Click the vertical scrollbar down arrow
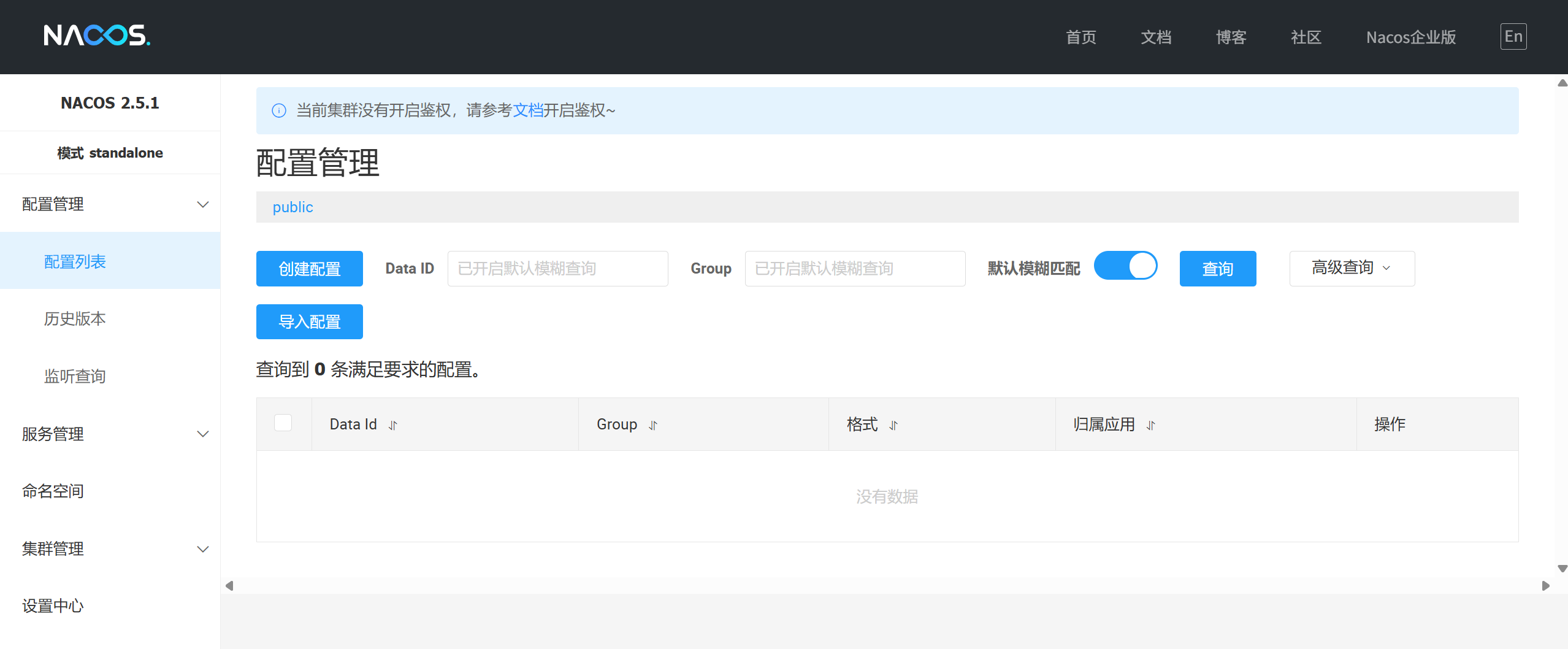The image size is (1568, 649). pos(1562,569)
